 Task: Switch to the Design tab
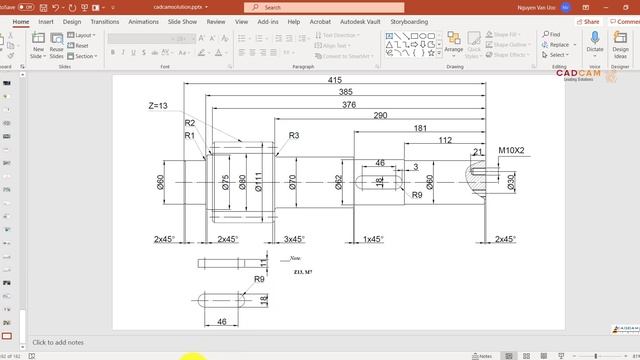pos(72,22)
